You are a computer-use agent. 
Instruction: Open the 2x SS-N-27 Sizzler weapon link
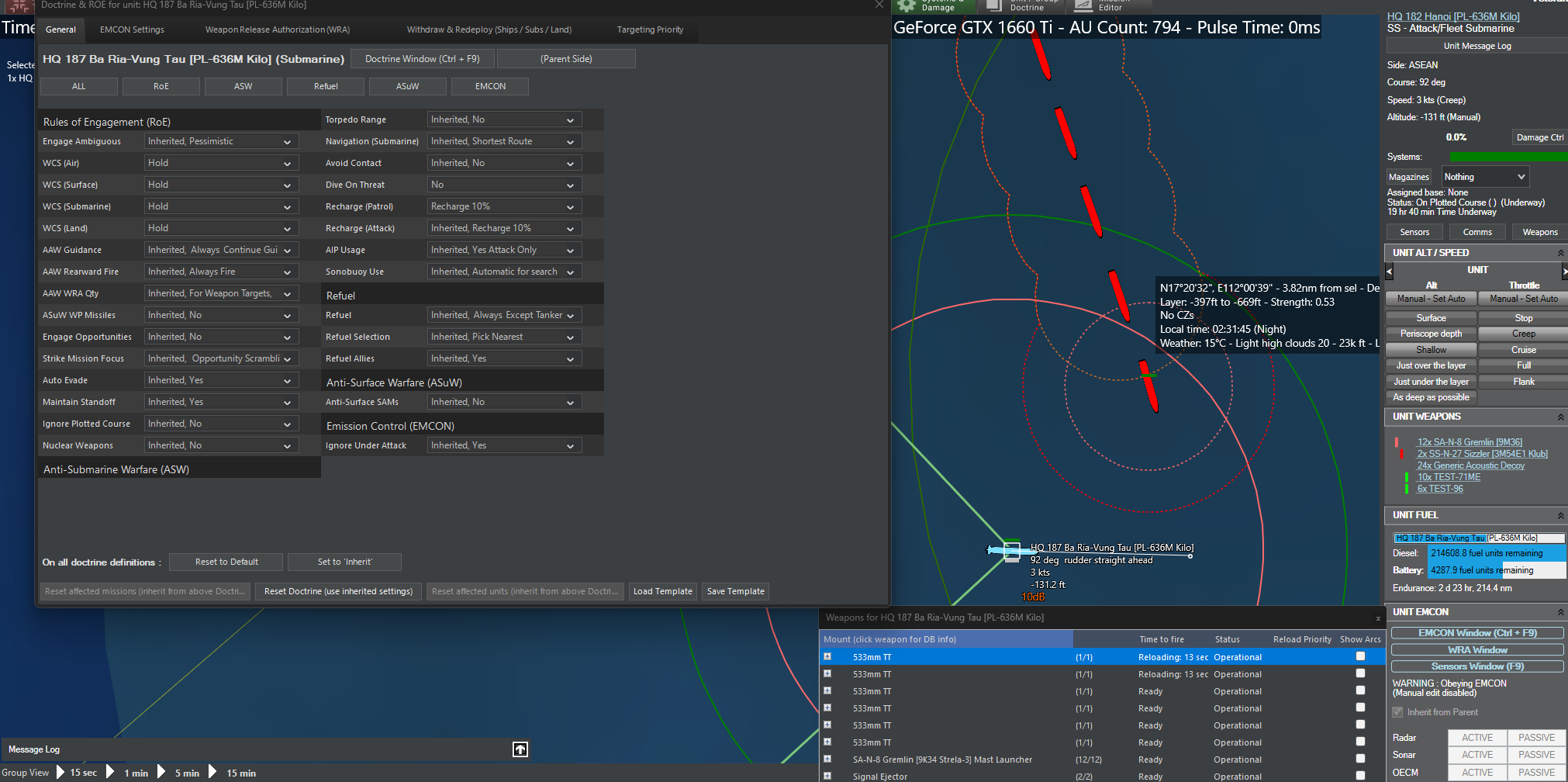[1482, 454]
